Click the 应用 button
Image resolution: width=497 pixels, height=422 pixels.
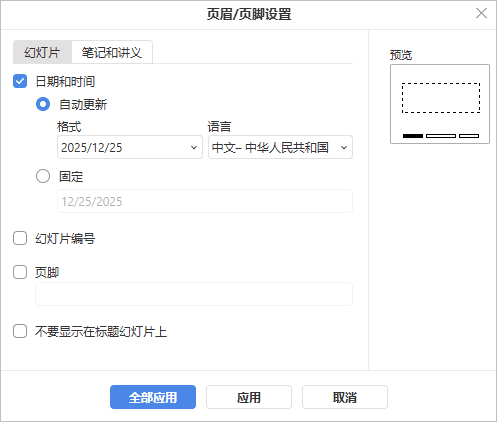[x=249, y=397]
